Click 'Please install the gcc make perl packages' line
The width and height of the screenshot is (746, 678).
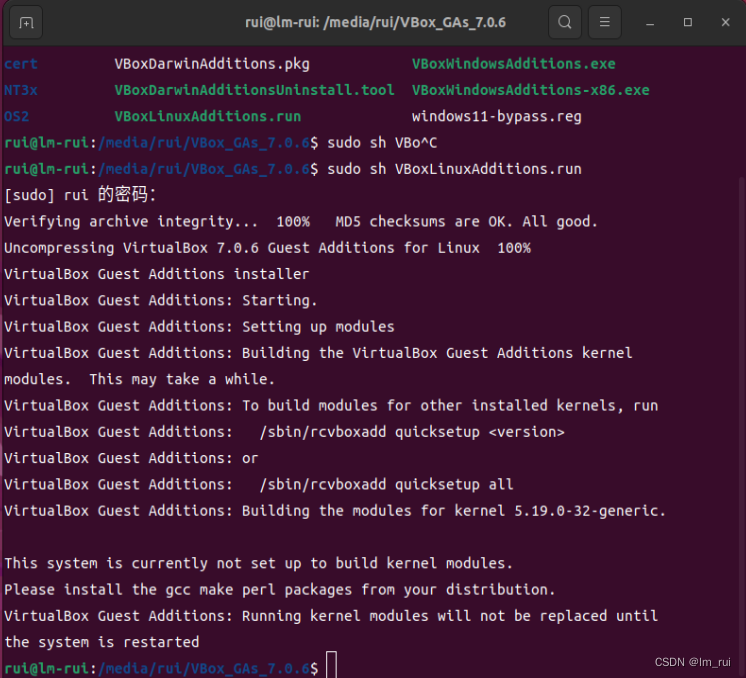click(280, 590)
